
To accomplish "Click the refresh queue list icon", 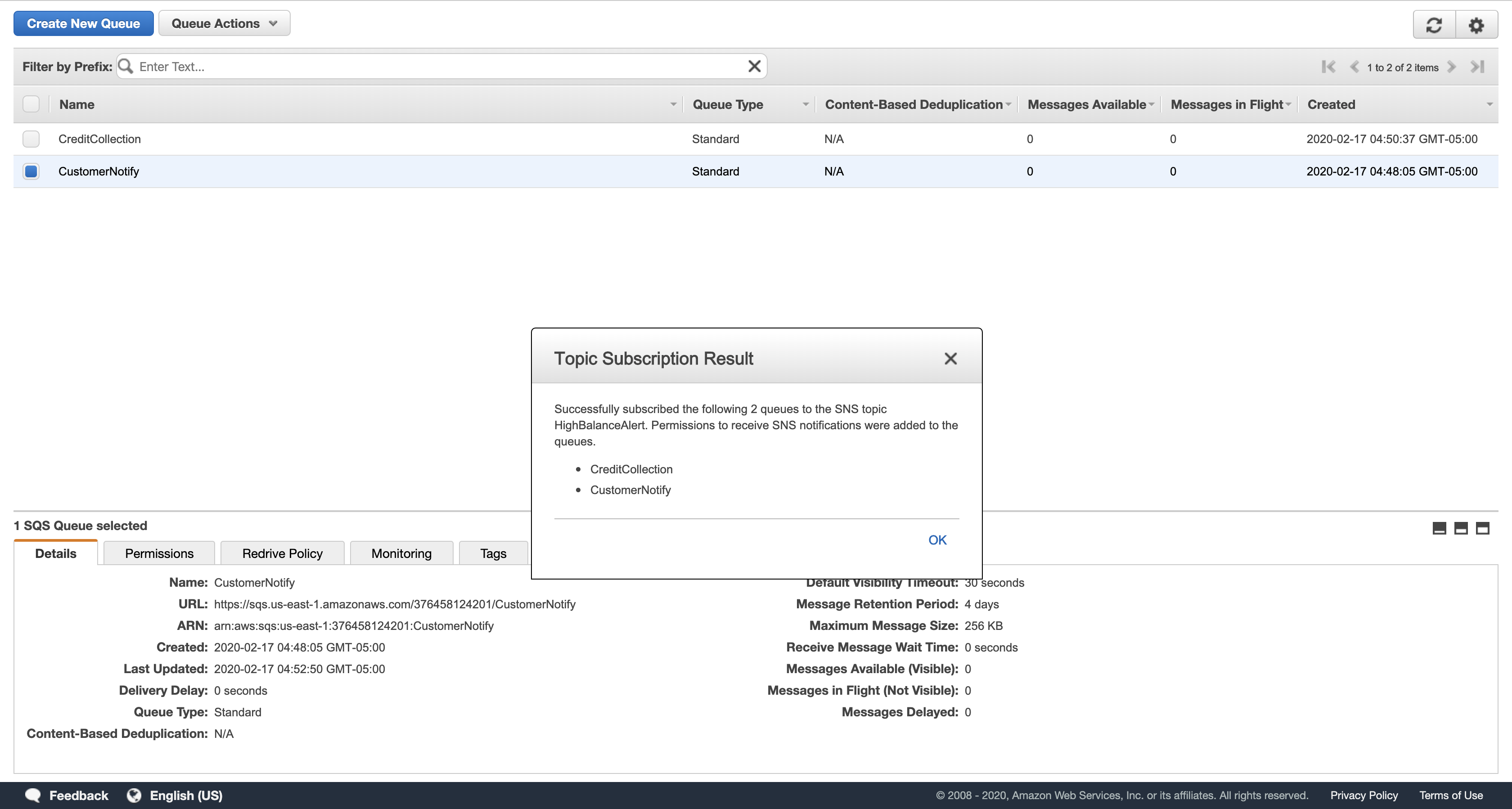I will click(1433, 25).
